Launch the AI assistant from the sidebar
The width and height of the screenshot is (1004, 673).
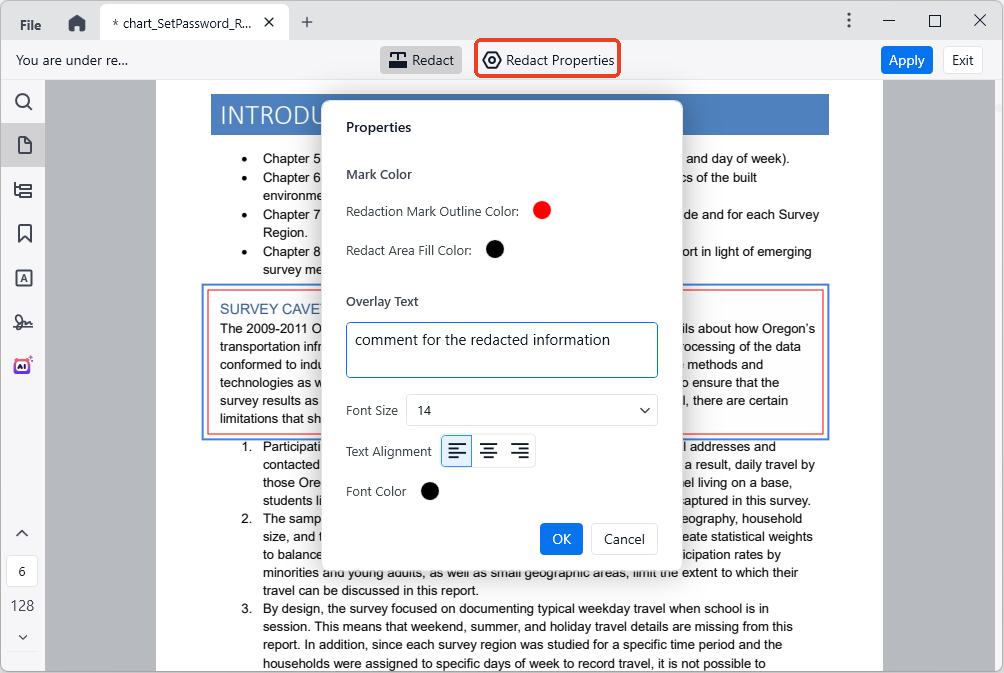[x=23, y=365]
